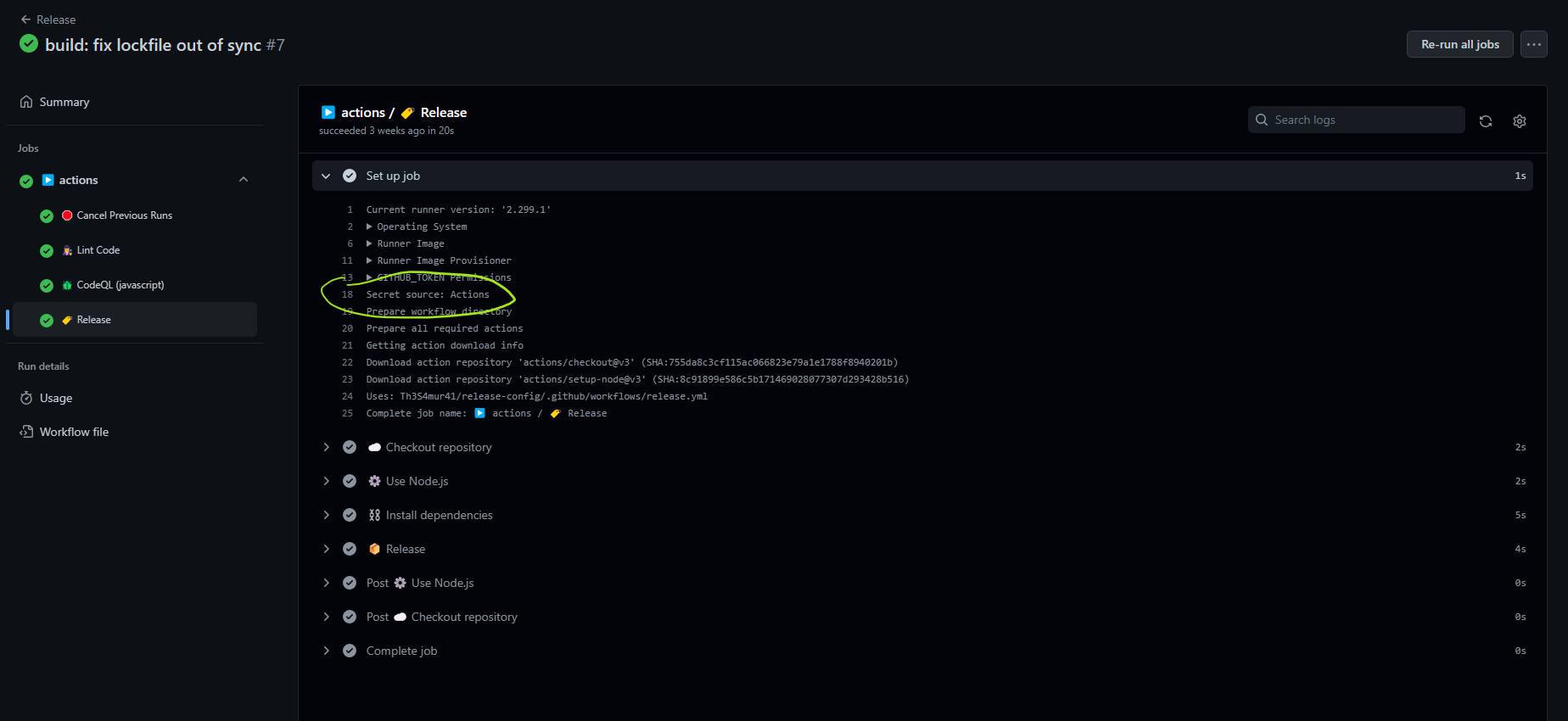Click the blue play icon beside actions job

[48, 180]
